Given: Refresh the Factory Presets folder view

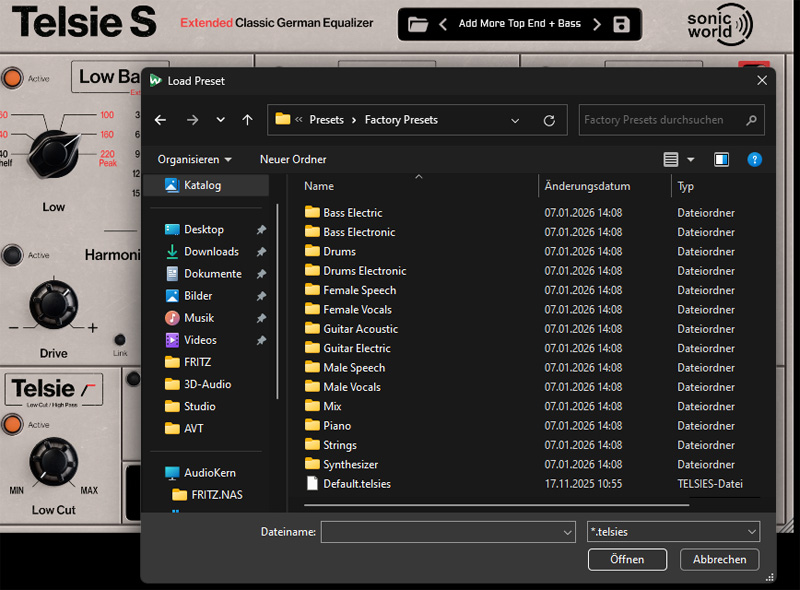Looking at the screenshot, I should point(549,120).
